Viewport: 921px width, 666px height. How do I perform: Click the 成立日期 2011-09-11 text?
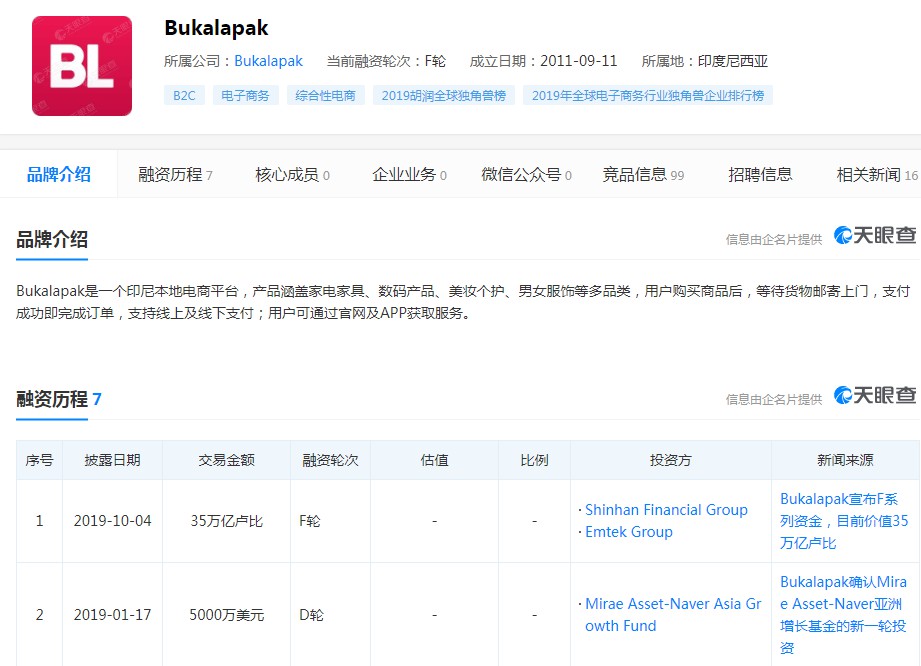(543, 61)
